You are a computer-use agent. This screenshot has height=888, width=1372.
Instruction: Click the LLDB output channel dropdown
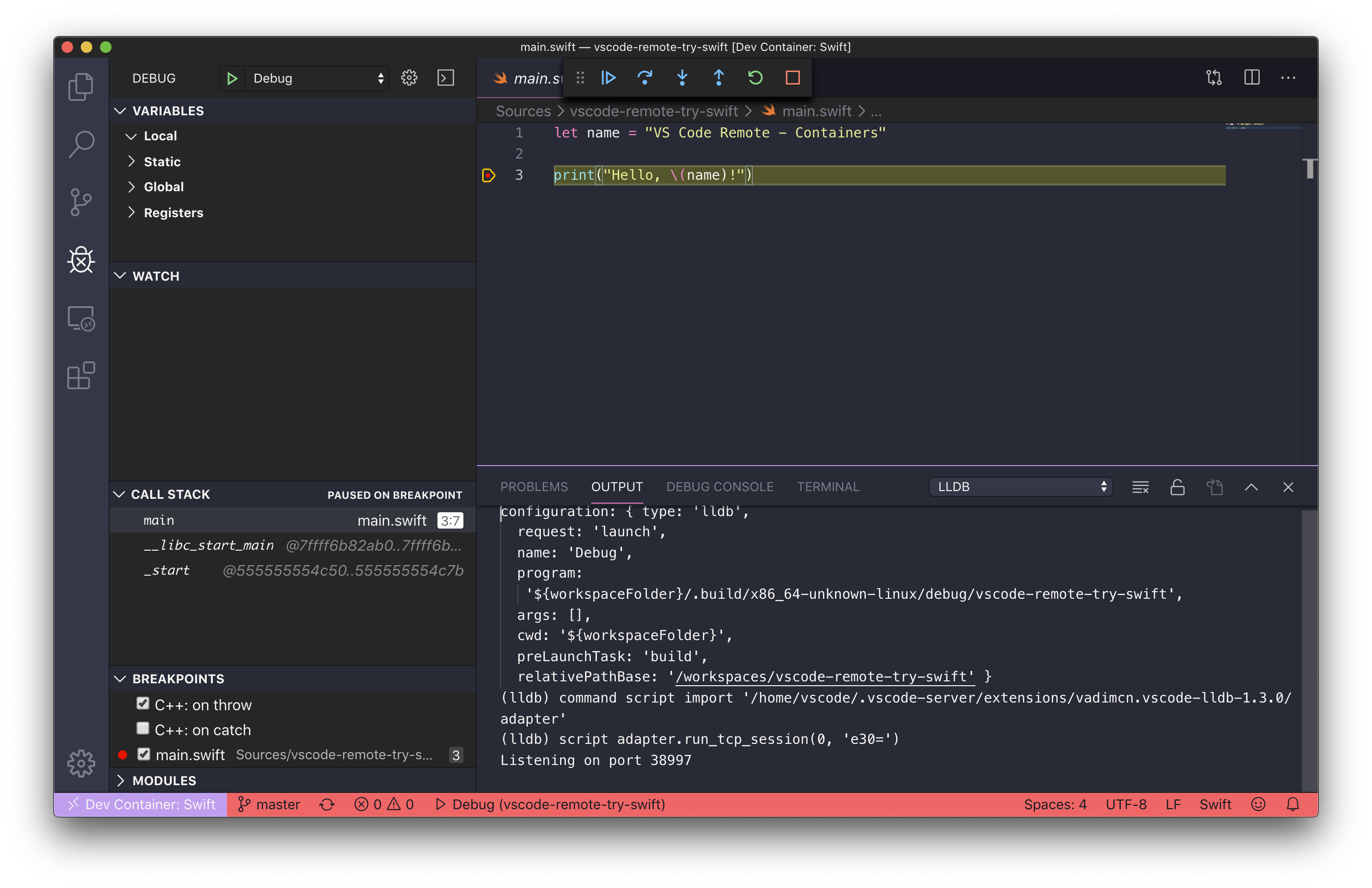(x=1020, y=487)
